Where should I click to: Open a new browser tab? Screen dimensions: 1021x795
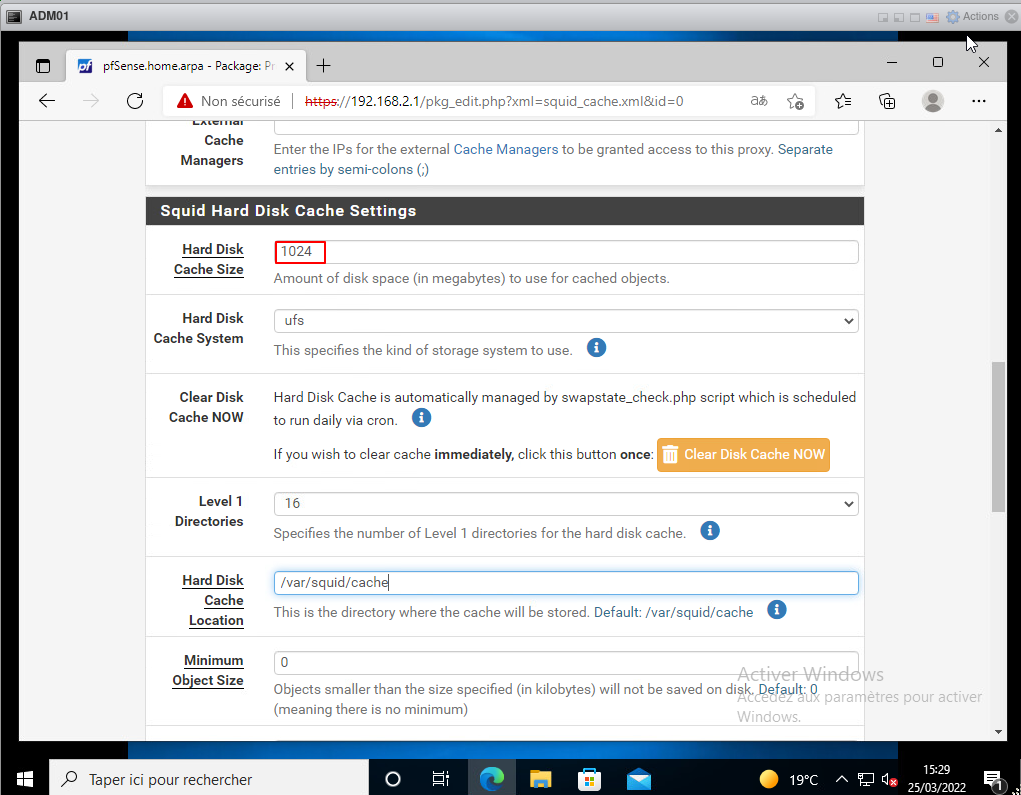coord(323,66)
